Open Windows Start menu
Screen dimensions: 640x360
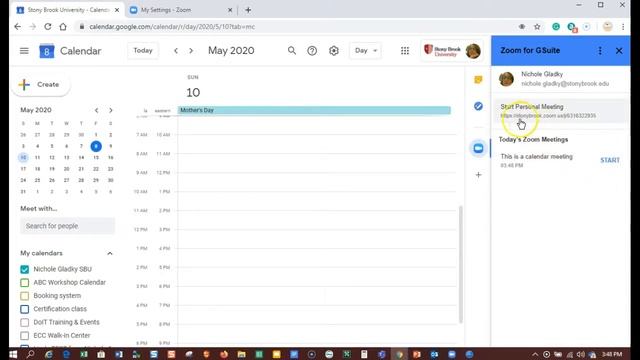point(13,354)
